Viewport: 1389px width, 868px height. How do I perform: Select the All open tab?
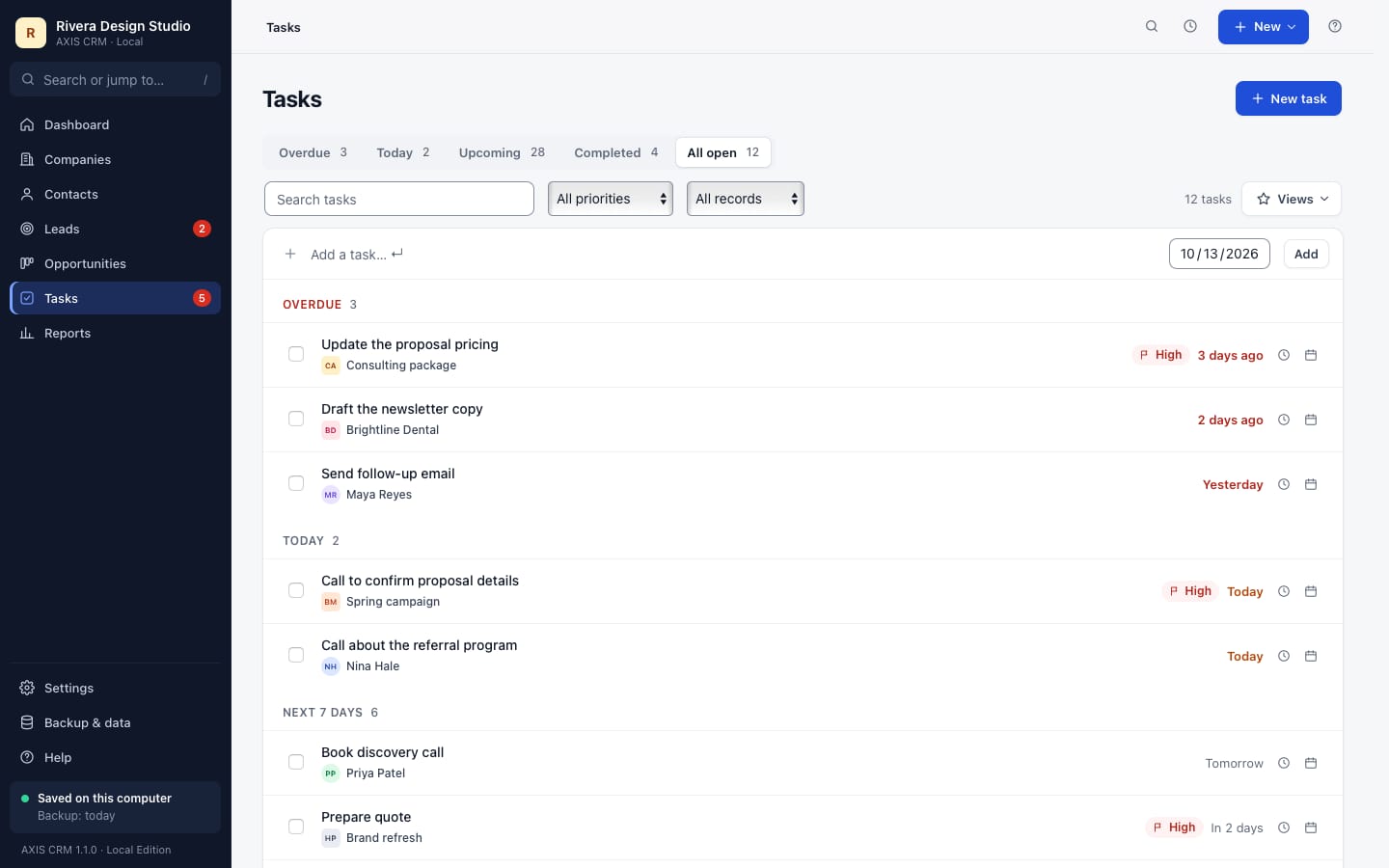(723, 152)
